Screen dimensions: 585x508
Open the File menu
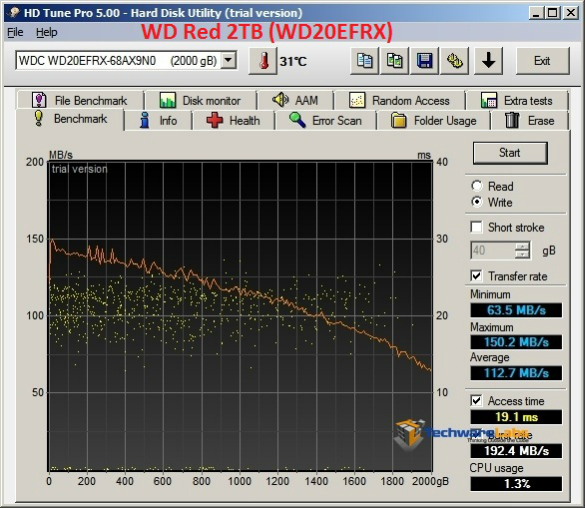(x=15, y=32)
